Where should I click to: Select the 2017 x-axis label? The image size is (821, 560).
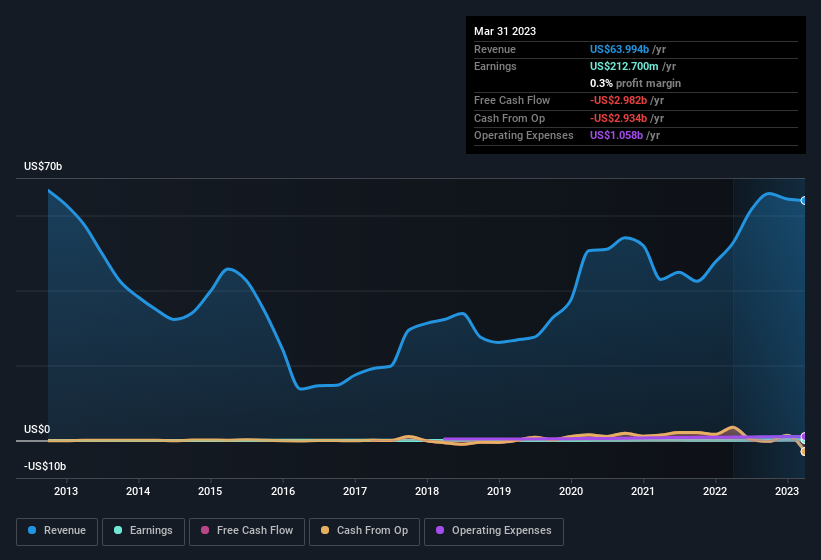[x=355, y=491]
